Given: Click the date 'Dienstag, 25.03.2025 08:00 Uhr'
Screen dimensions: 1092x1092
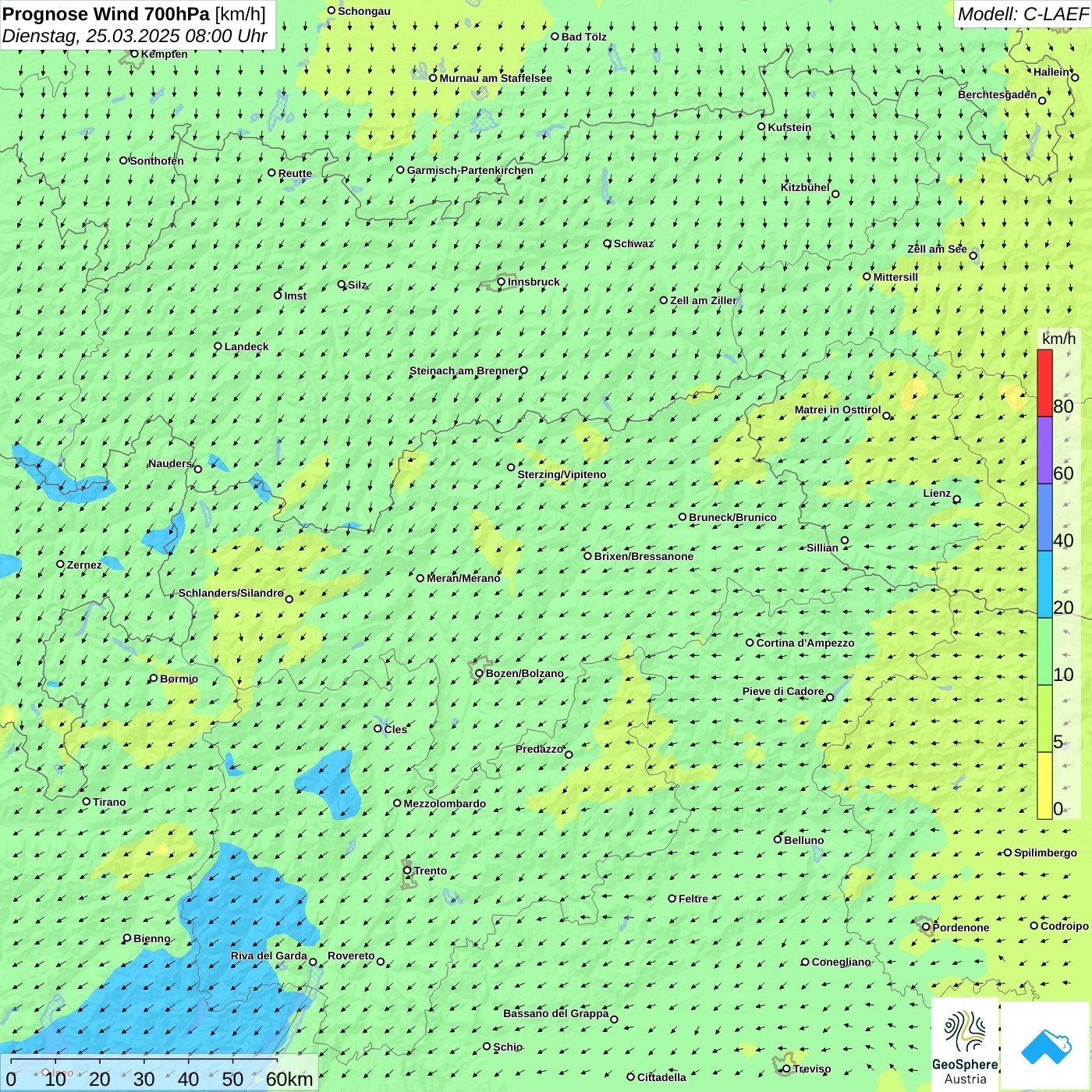Looking at the screenshot, I should coord(135,36).
